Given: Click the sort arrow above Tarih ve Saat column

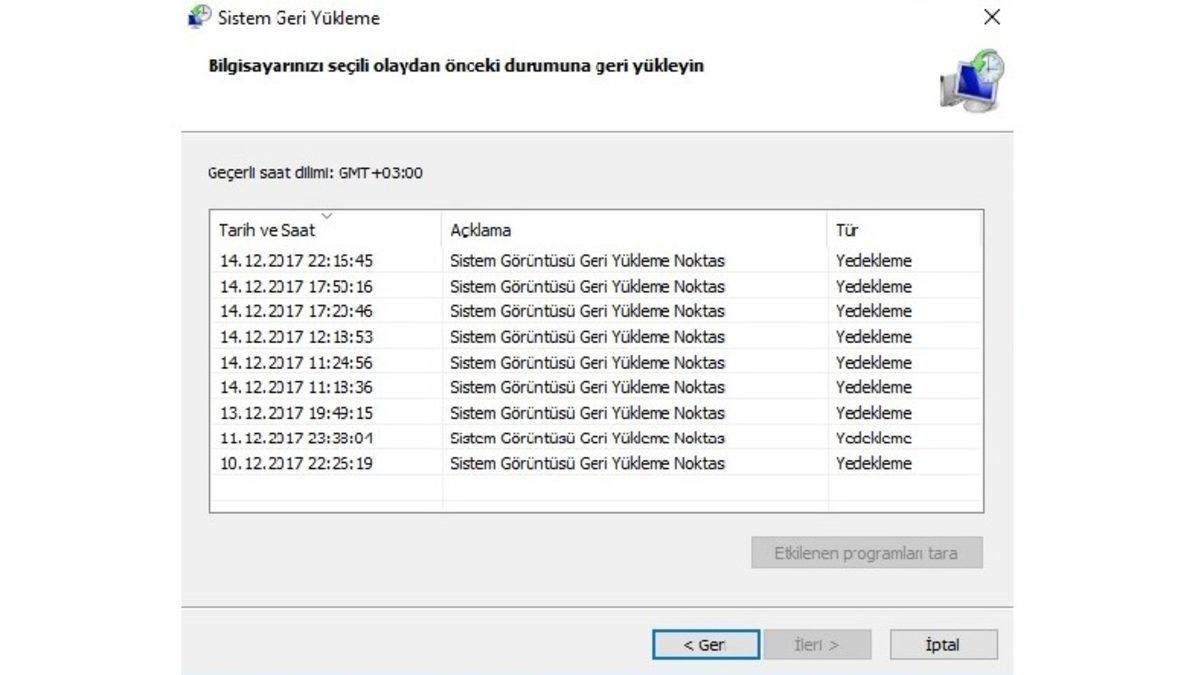Looking at the screenshot, I should (326, 214).
